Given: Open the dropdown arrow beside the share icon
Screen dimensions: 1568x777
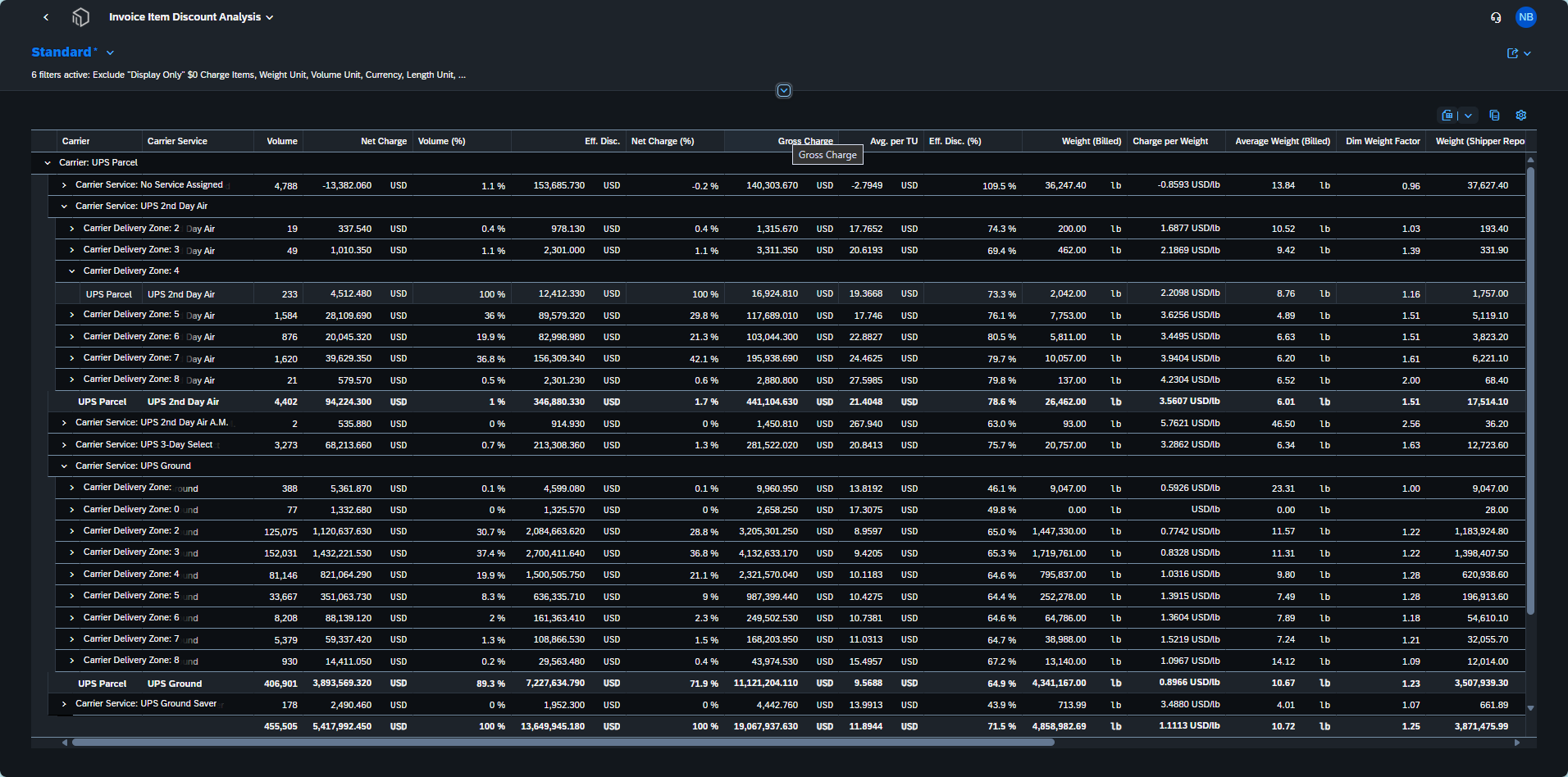Looking at the screenshot, I should (1527, 53).
